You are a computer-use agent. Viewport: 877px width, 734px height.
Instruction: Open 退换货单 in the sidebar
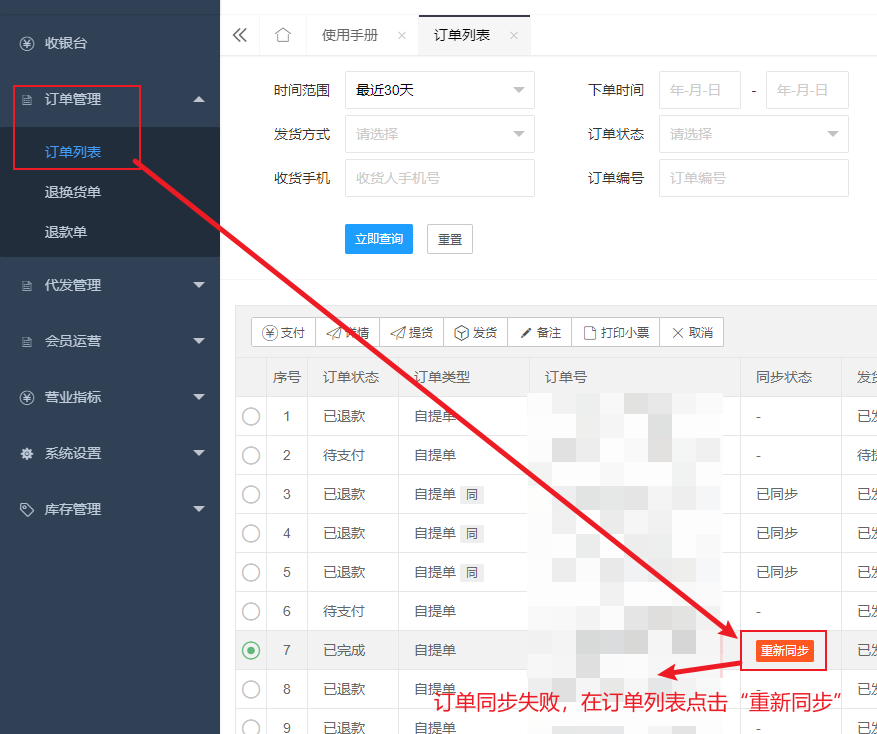pos(73,192)
